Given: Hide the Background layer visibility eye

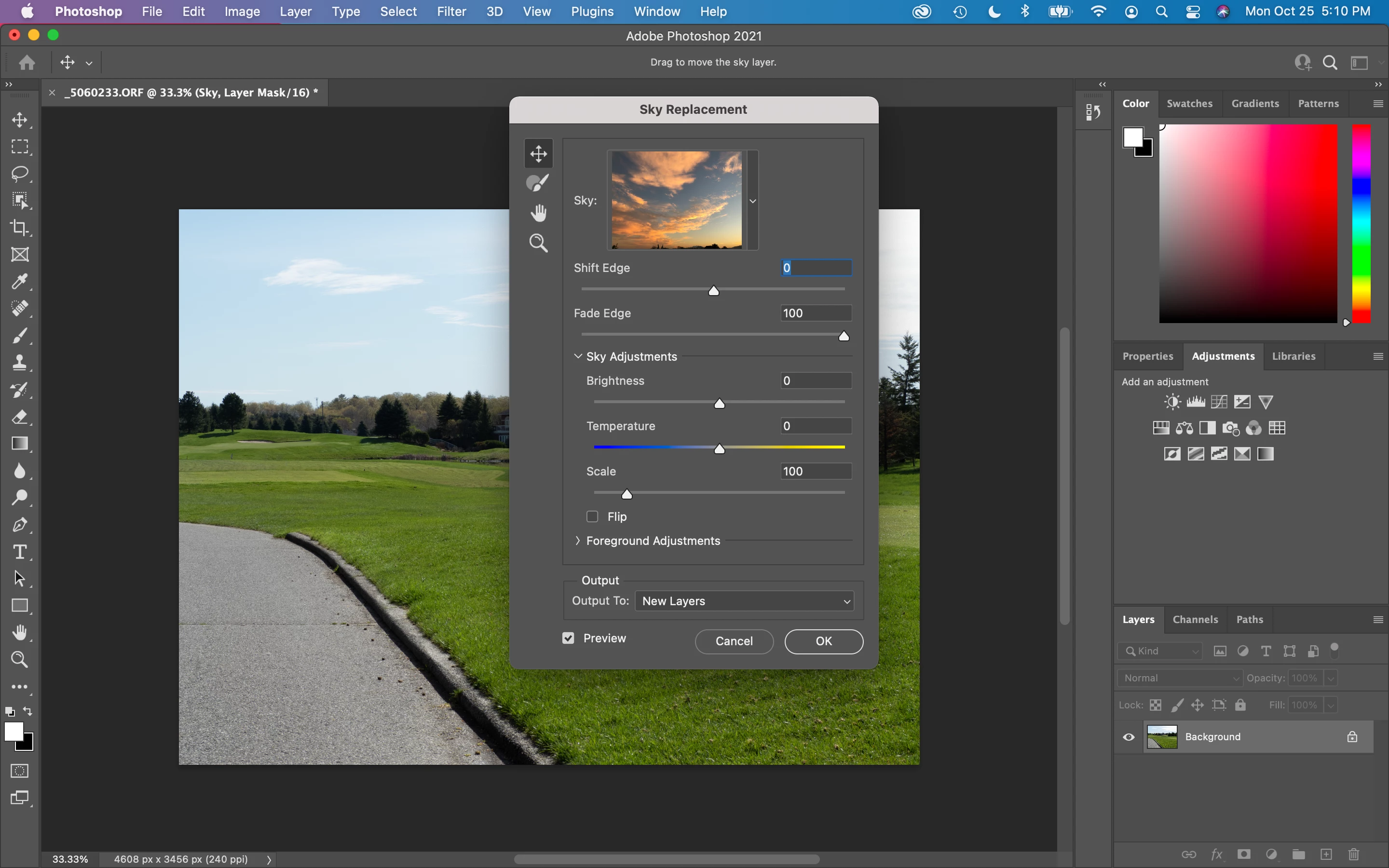Looking at the screenshot, I should (x=1129, y=737).
